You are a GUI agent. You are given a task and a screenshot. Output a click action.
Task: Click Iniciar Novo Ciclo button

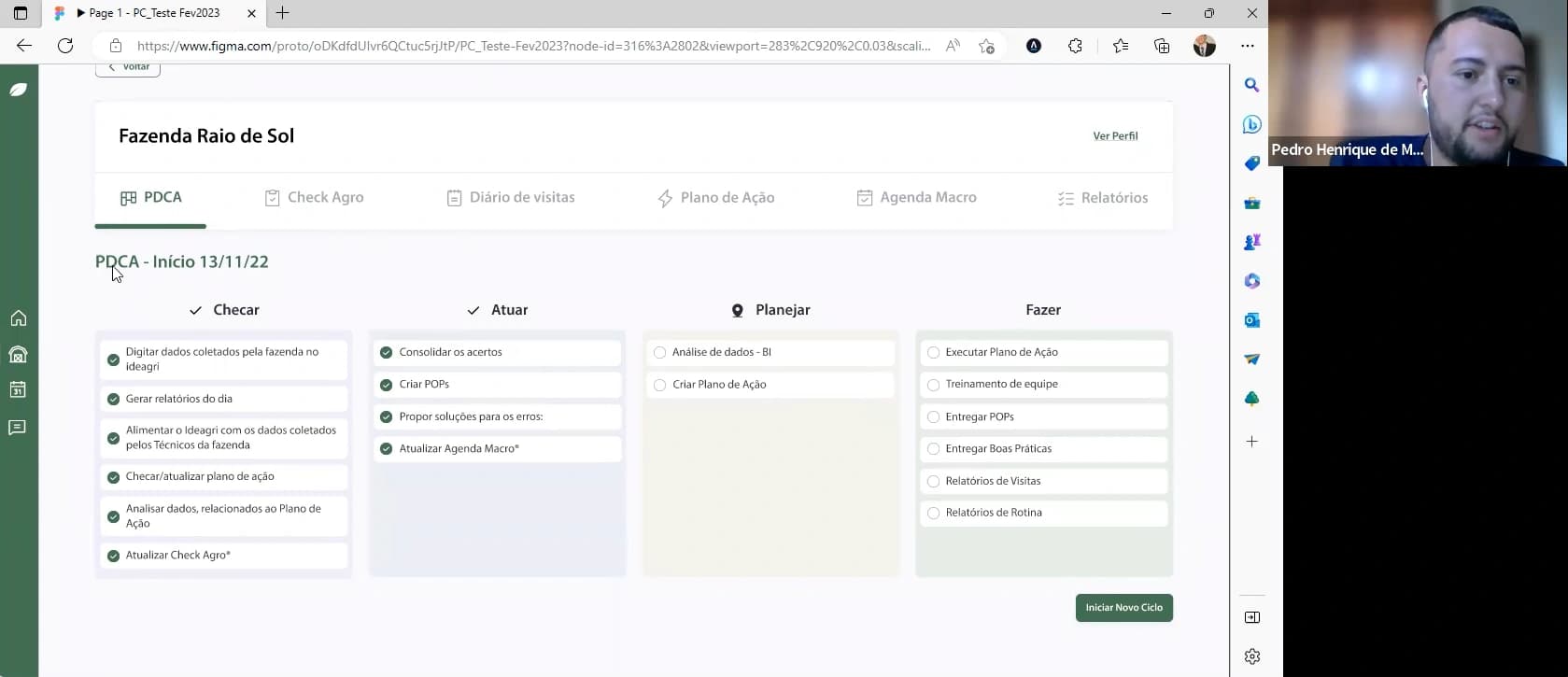[x=1124, y=608]
